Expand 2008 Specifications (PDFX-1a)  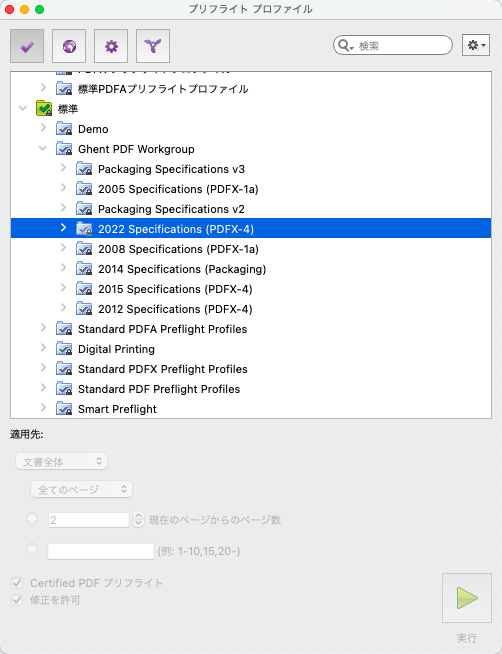pyautogui.click(x=63, y=248)
